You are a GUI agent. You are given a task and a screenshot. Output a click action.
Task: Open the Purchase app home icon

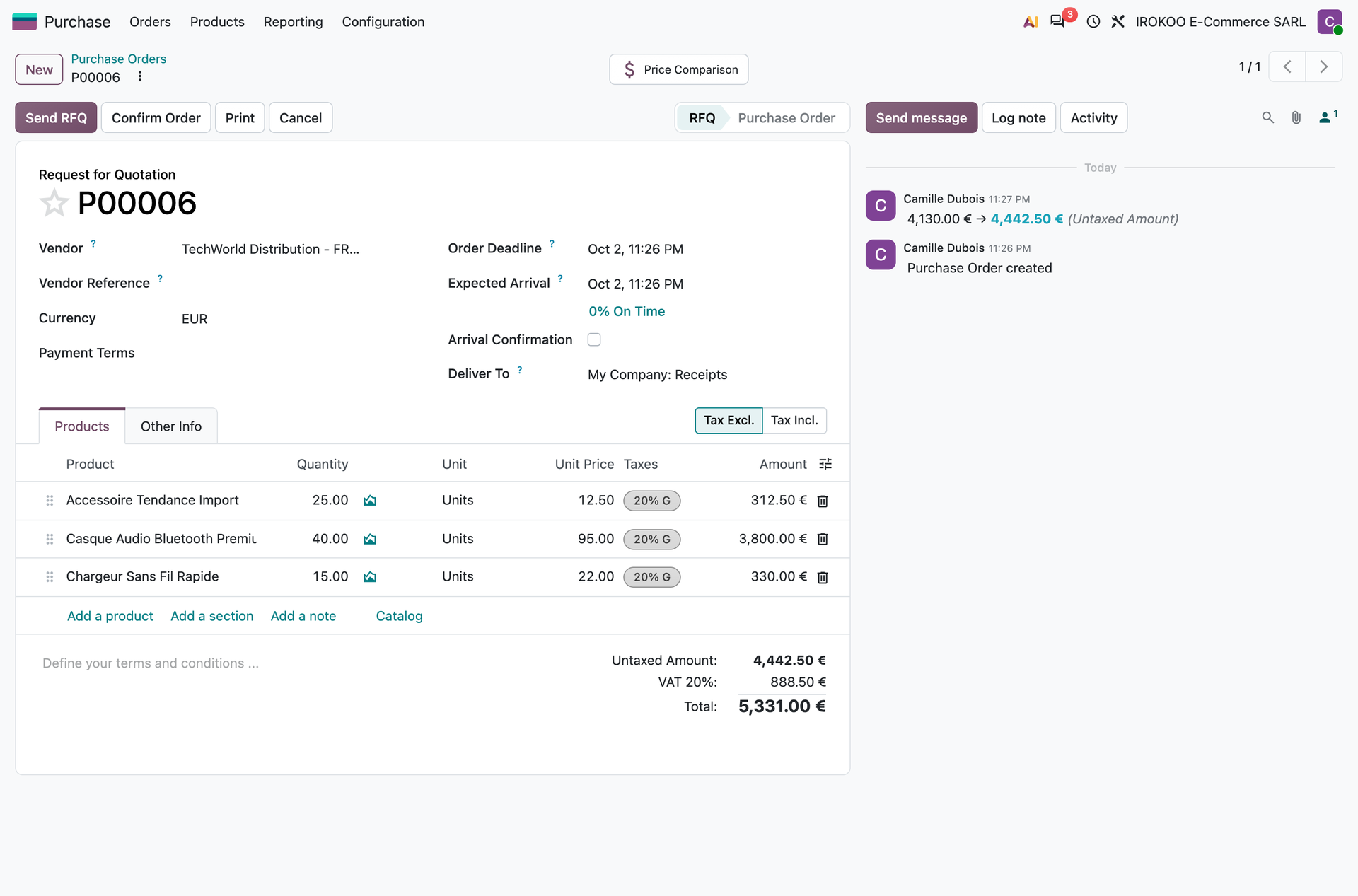[24, 22]
